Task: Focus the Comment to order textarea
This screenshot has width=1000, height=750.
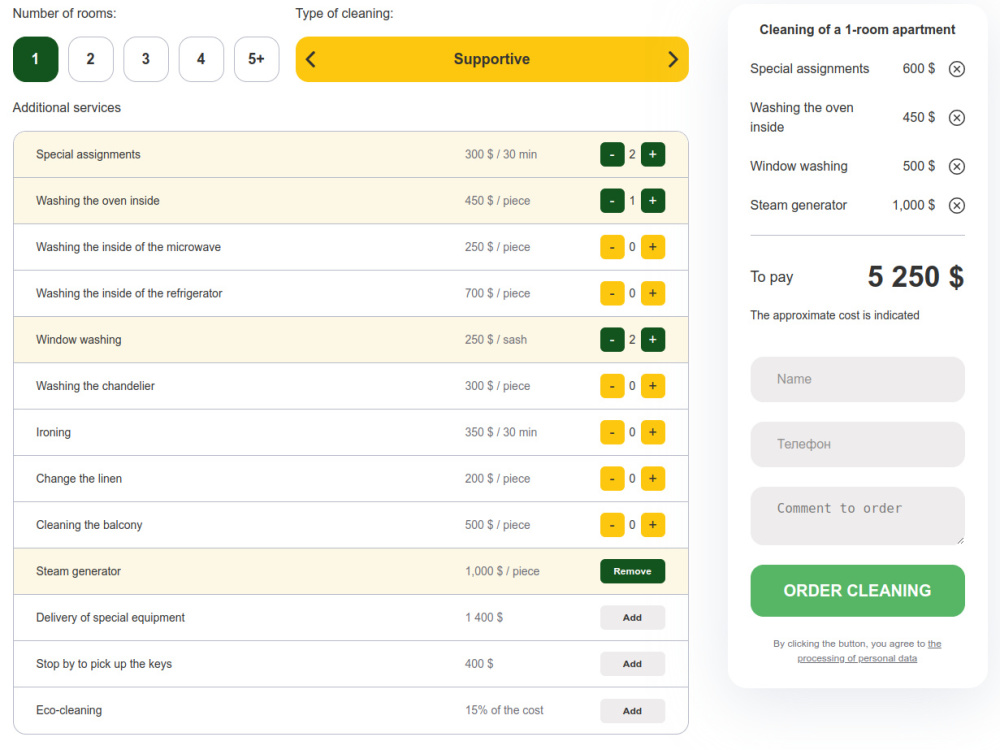Action: 857,516
